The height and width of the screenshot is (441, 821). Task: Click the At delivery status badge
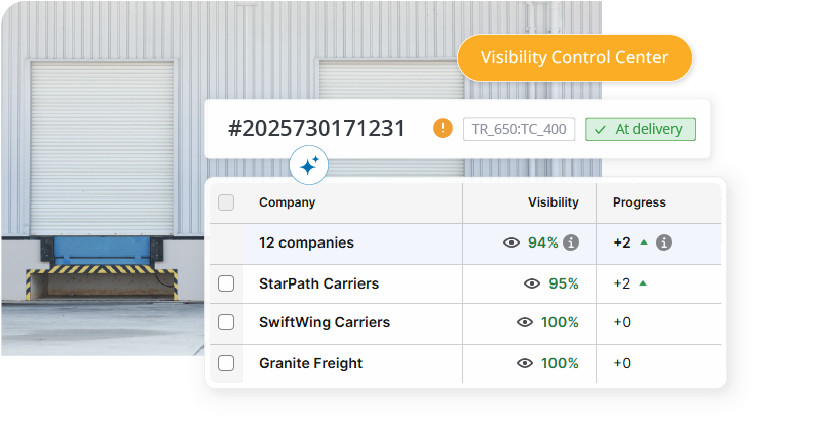(x=640, y=129)
